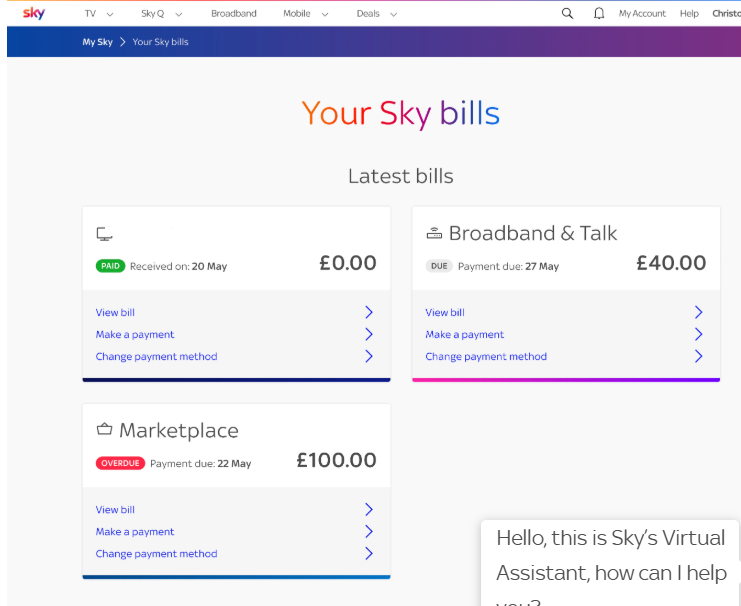Click the arrow next to Marketplace Make a payment

click(369, 531)
